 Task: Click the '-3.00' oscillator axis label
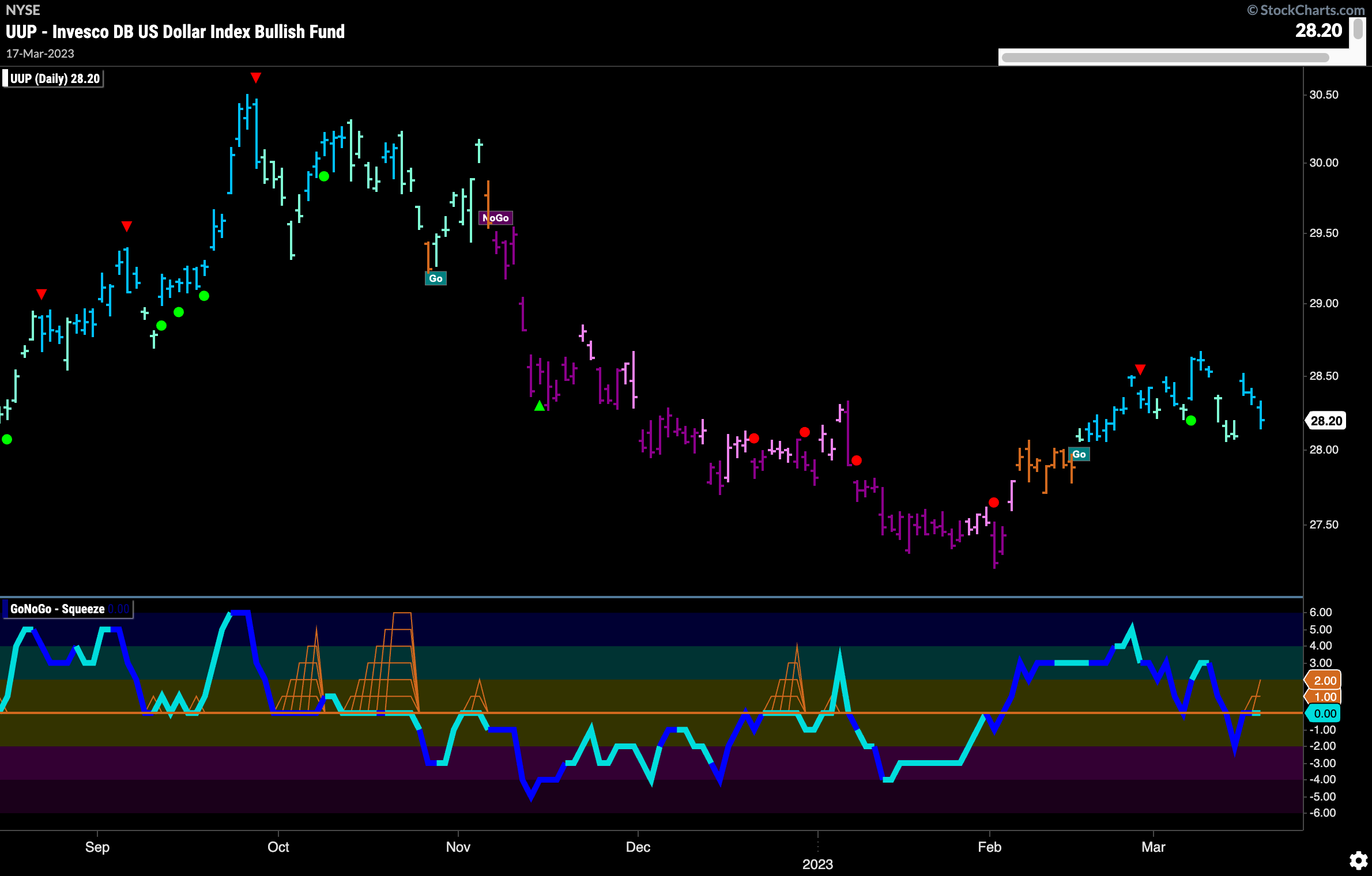[1322, 764]
